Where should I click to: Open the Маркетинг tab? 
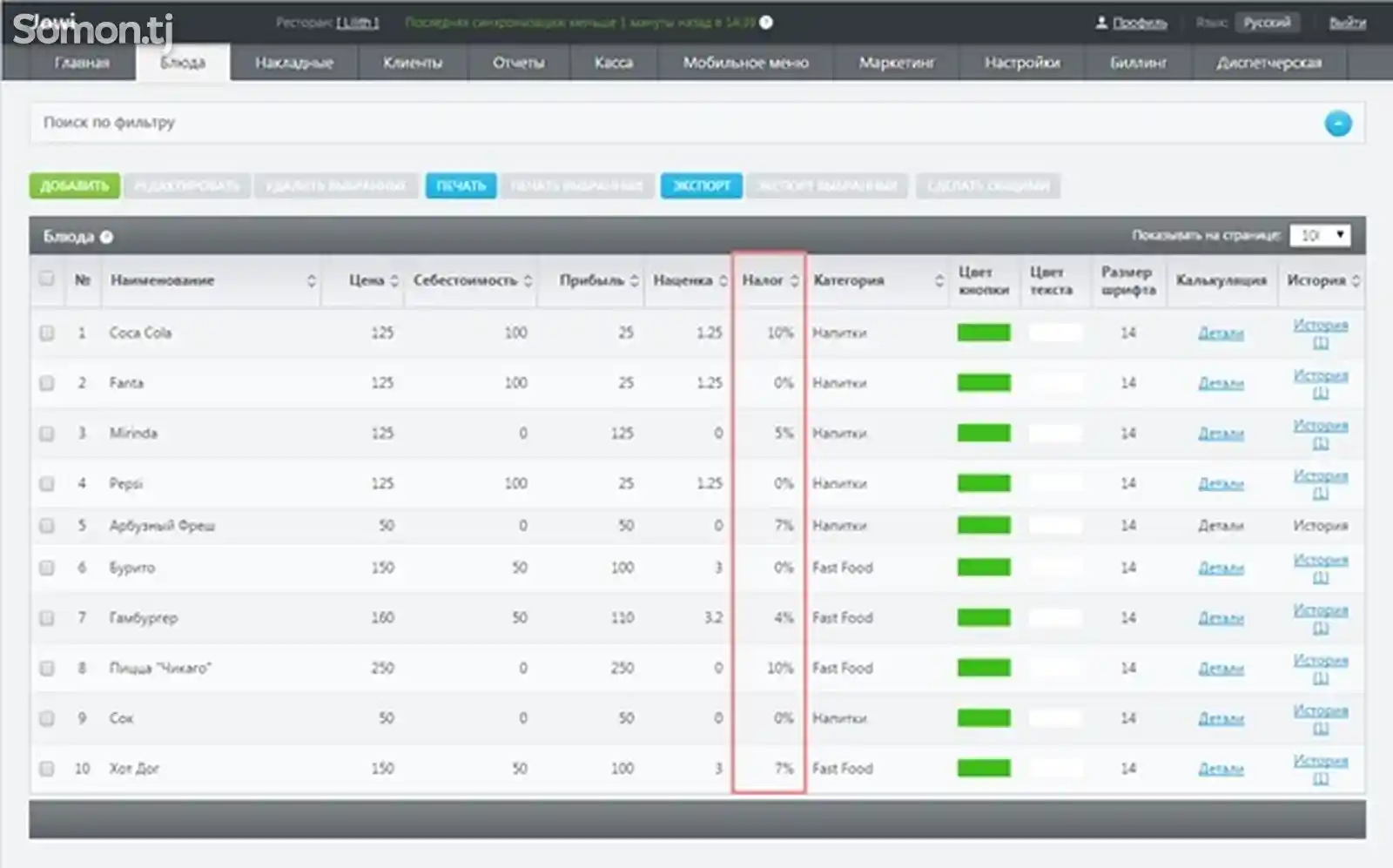pos(897,63)
